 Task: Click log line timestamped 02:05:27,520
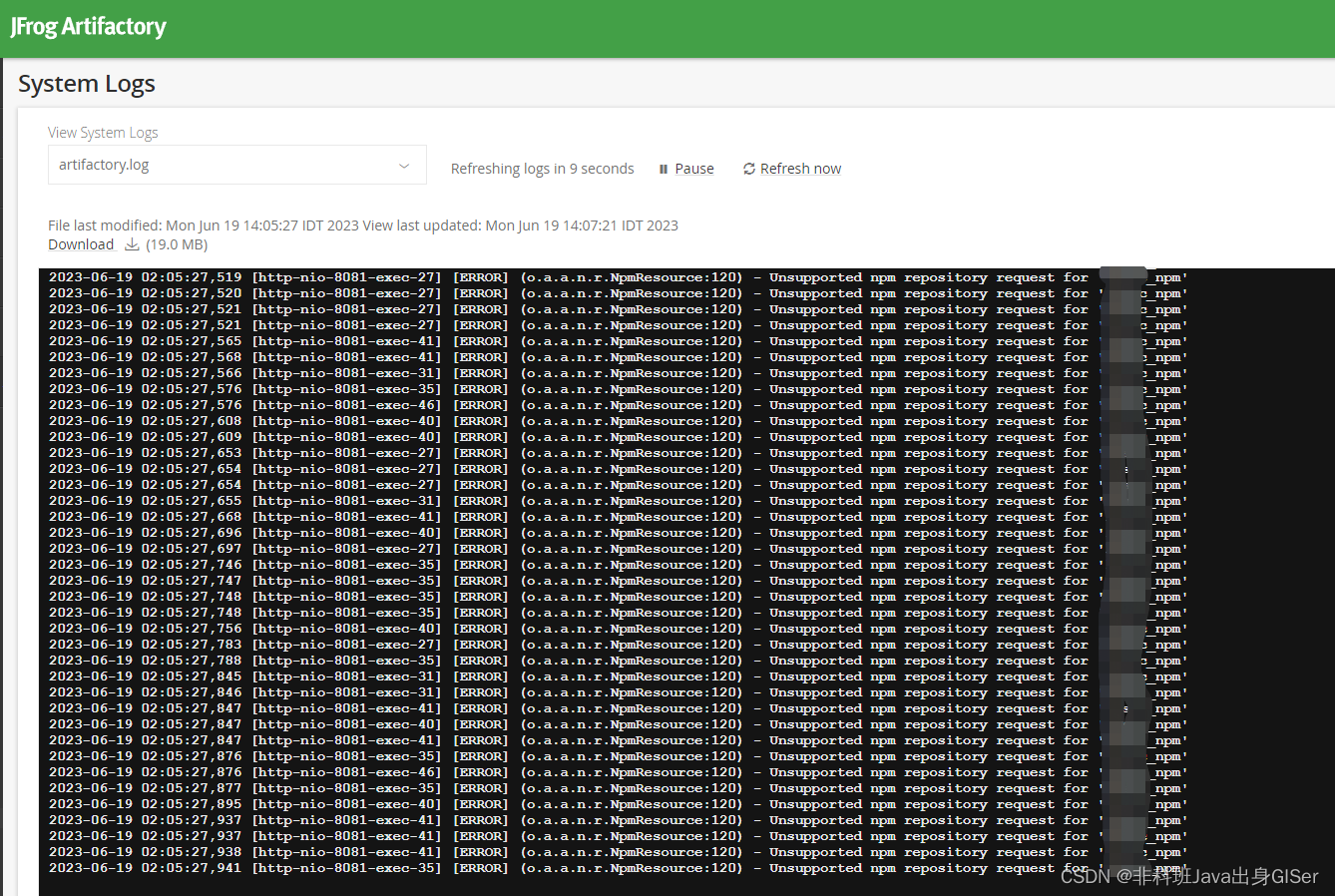pos(619,293)
